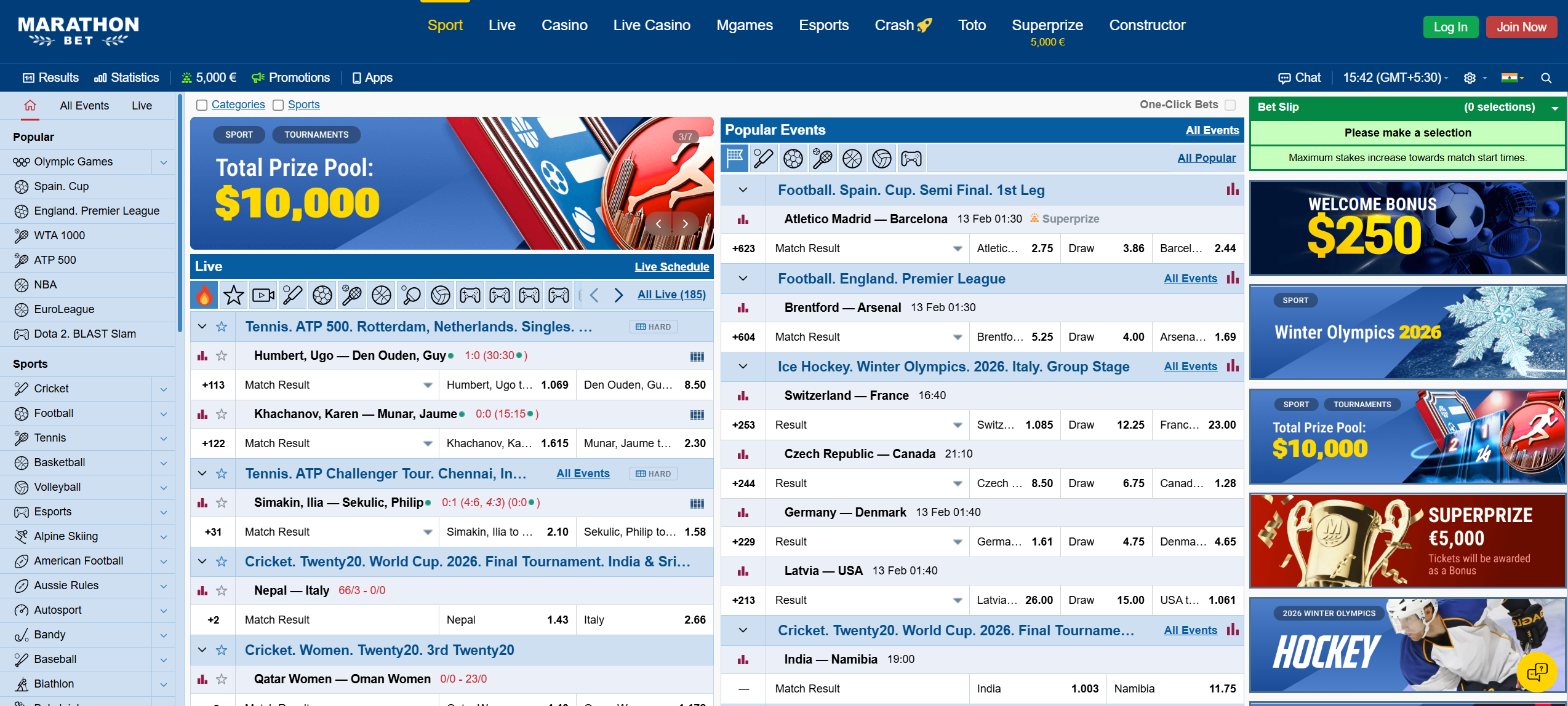Switch to the All Events sidebar tab

[84, 106]
